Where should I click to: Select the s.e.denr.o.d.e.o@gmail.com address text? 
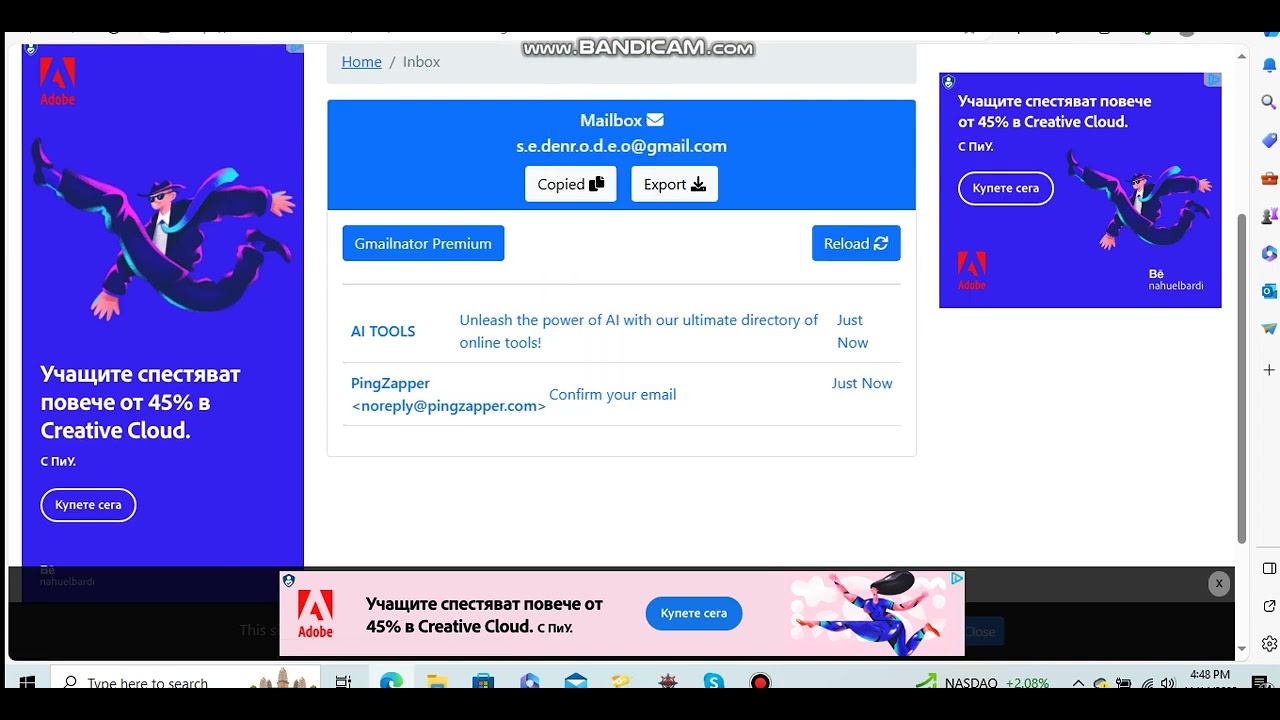(621, 146)
